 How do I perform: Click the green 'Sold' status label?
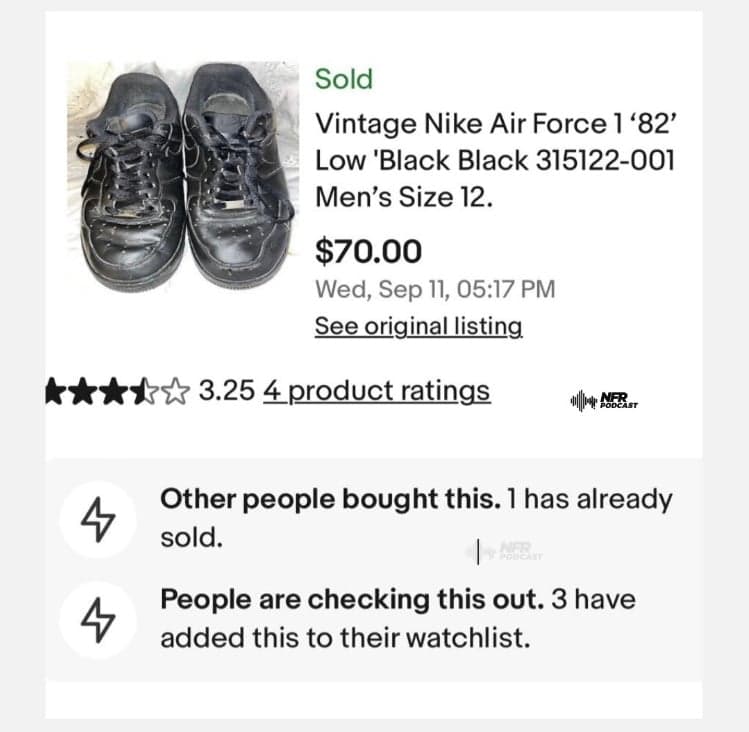tap(343, 79)
